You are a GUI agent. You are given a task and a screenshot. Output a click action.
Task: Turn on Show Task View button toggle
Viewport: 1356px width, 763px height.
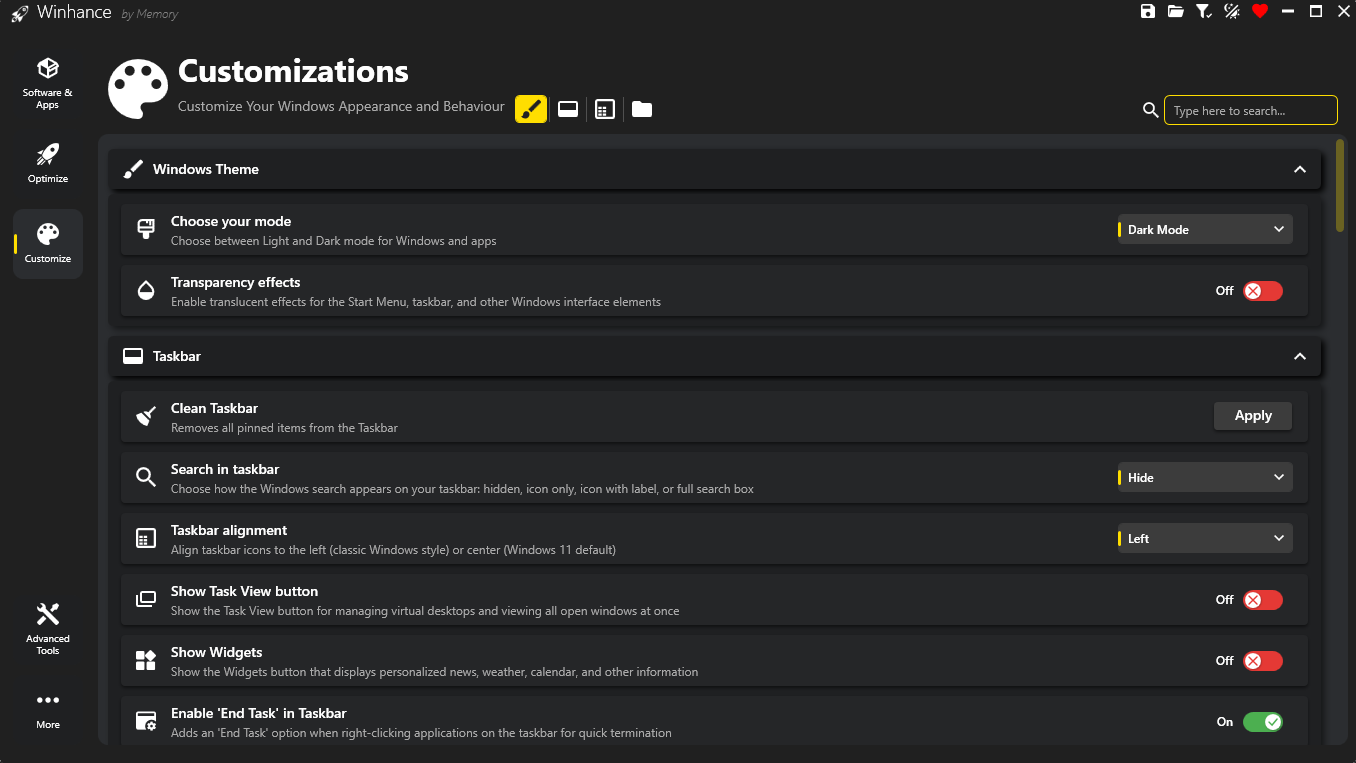coord(1262,600)
